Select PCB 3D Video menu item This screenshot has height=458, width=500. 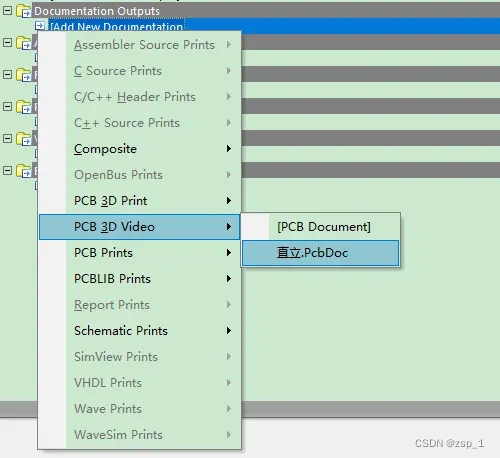pos(140,227)
